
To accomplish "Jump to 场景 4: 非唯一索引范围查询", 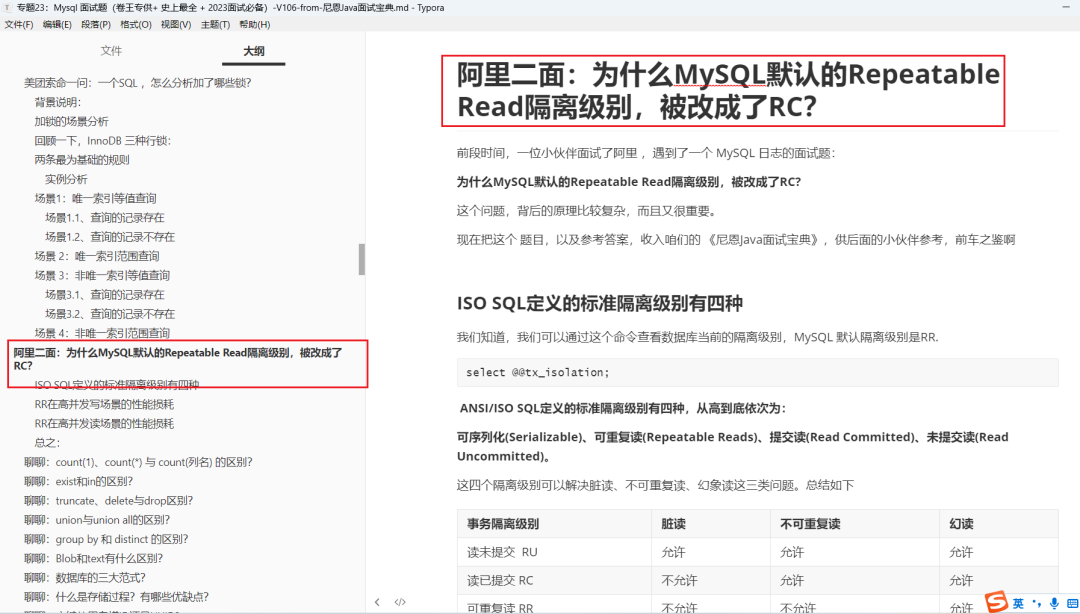I will pos(102,334).
